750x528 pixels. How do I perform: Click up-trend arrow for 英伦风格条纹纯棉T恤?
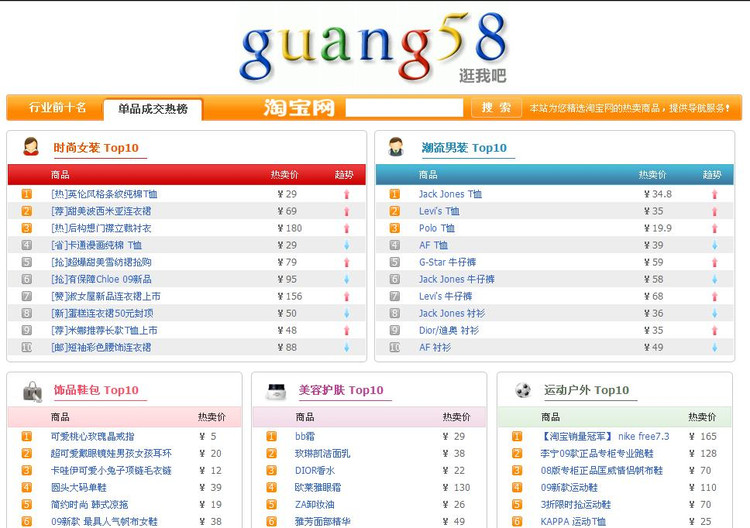coord(346,194)
